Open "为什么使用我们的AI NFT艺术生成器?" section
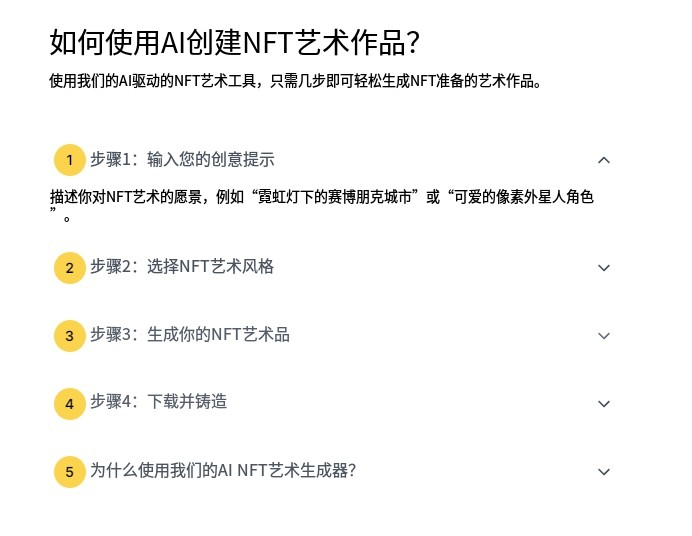This screenshot has height=536, width=692. (223, 470)
